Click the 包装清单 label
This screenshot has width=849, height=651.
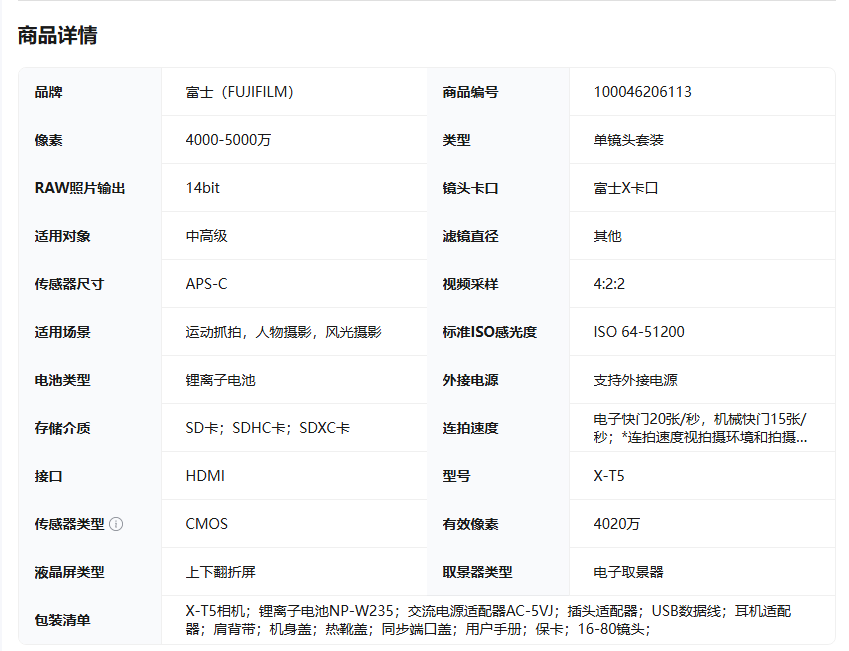click(x=63, y=620)
